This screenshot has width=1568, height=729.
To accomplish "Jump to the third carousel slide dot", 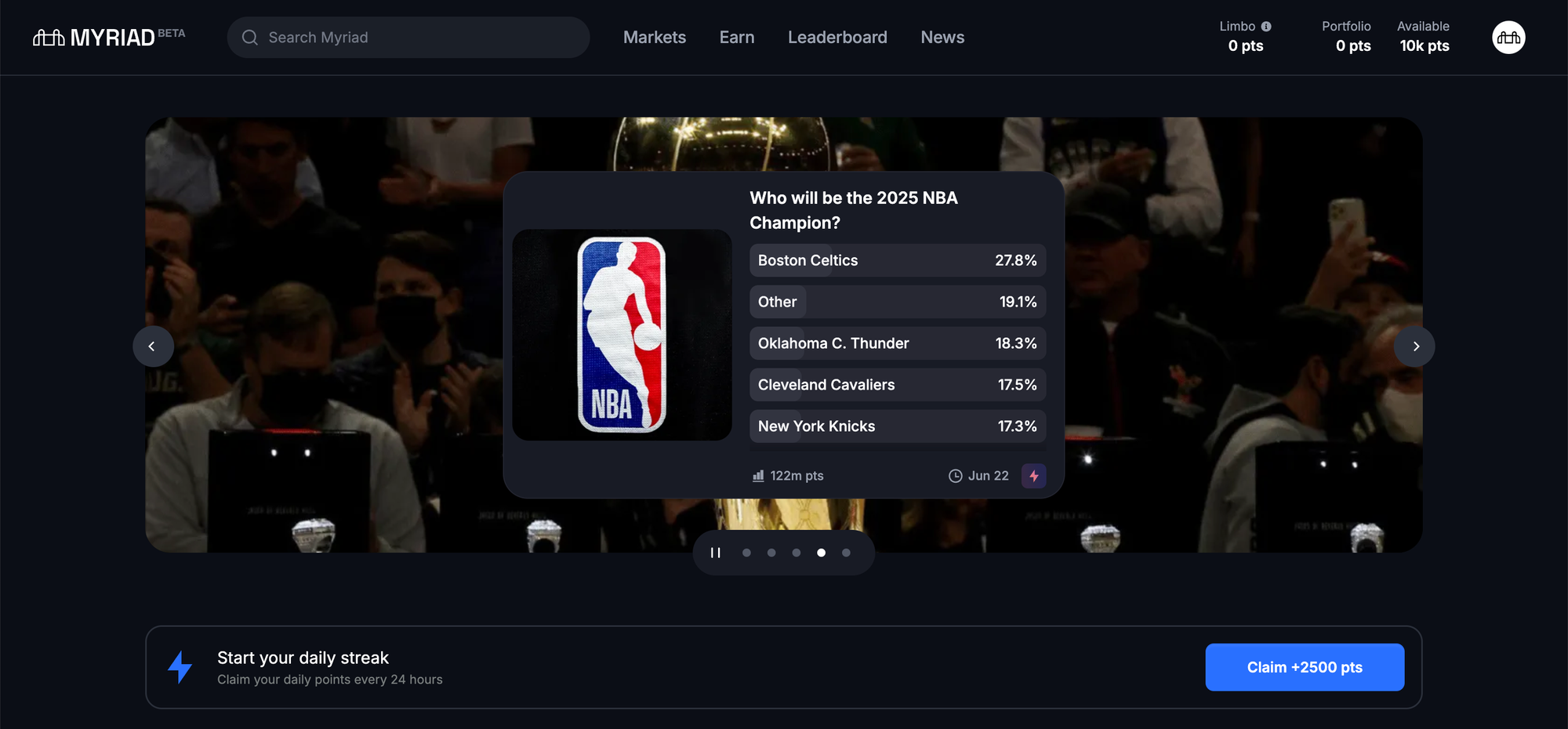I will [797, 553].
